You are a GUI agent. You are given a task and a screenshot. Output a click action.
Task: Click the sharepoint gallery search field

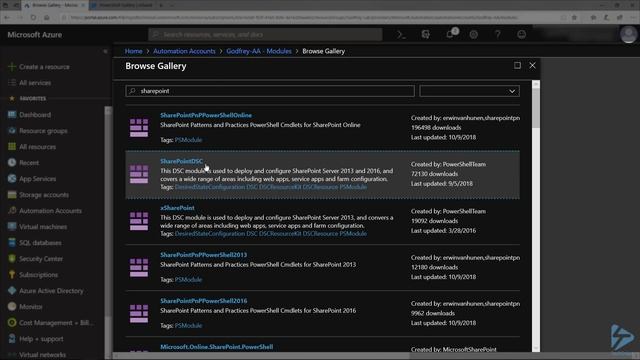[x=270, y=91]
